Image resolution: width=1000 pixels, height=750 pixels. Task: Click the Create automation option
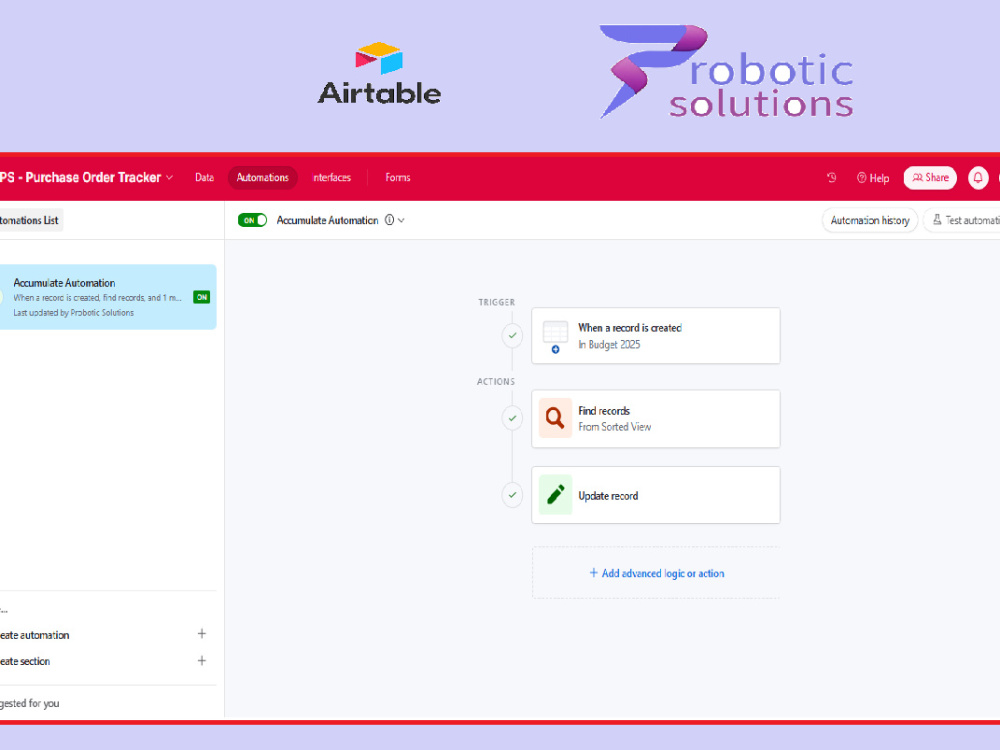(34, 635)
